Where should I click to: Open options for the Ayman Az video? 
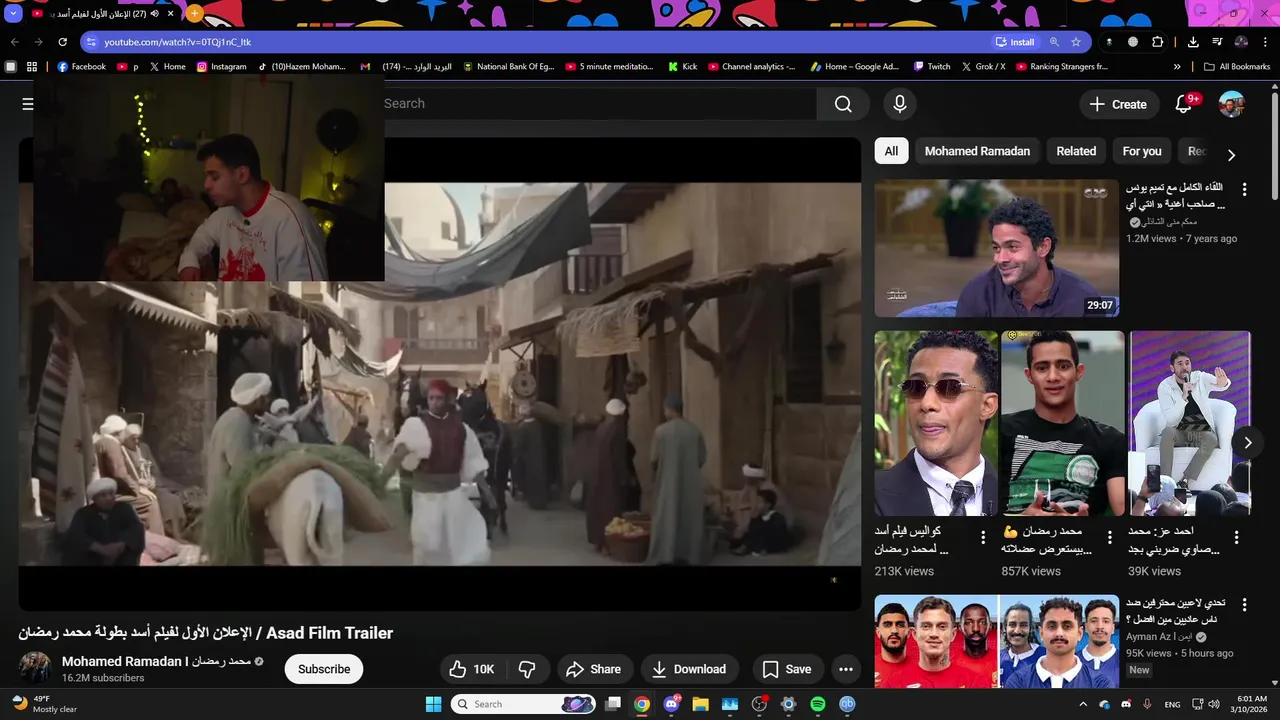(x=1244, y=605)
